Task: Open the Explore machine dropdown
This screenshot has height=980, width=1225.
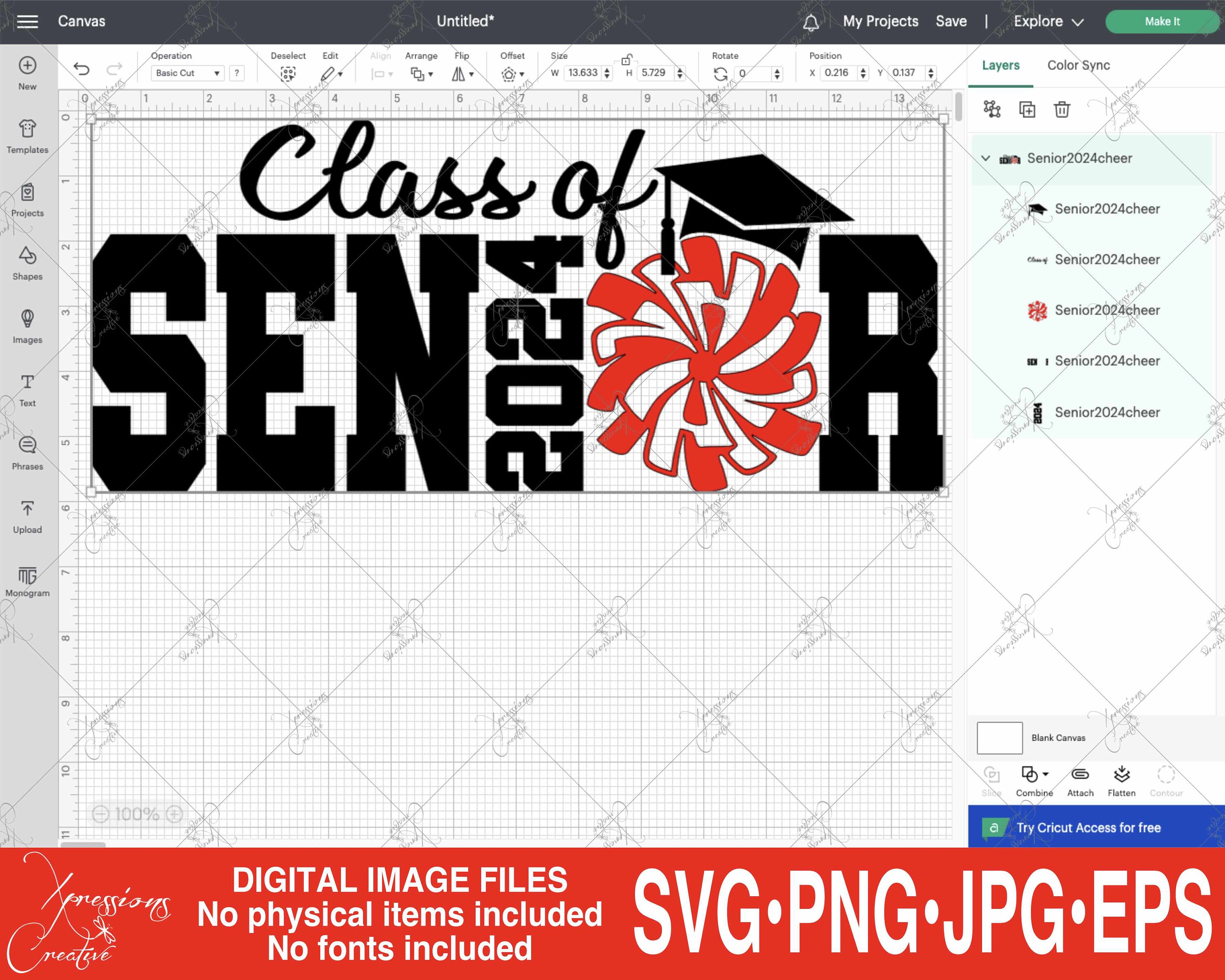Action: pos(1049,22)
